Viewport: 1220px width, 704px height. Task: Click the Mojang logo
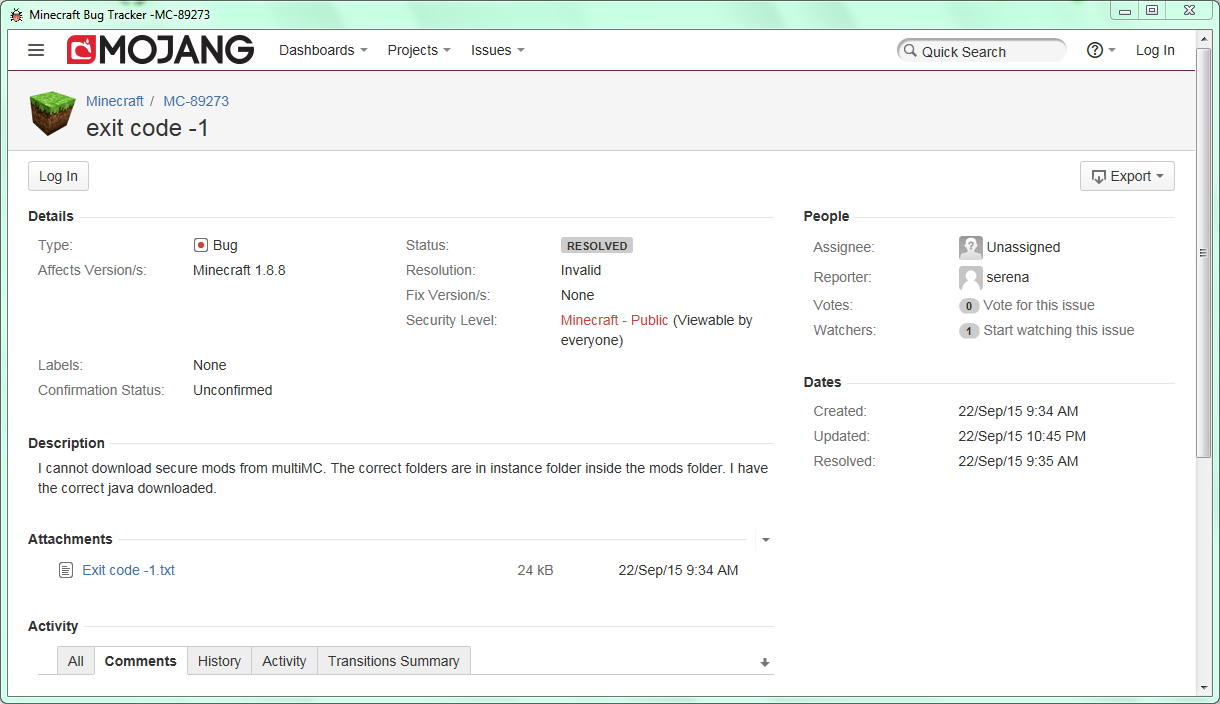160,49
